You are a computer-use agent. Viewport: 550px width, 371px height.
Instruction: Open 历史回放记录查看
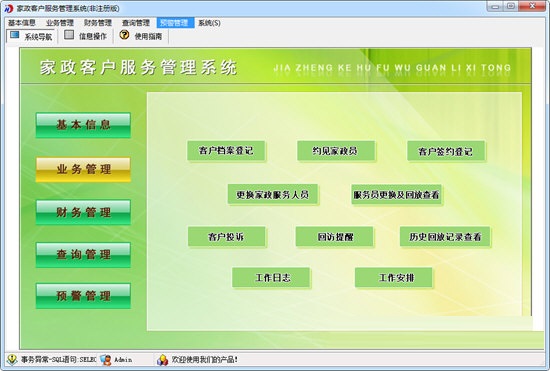coord(445,237)
